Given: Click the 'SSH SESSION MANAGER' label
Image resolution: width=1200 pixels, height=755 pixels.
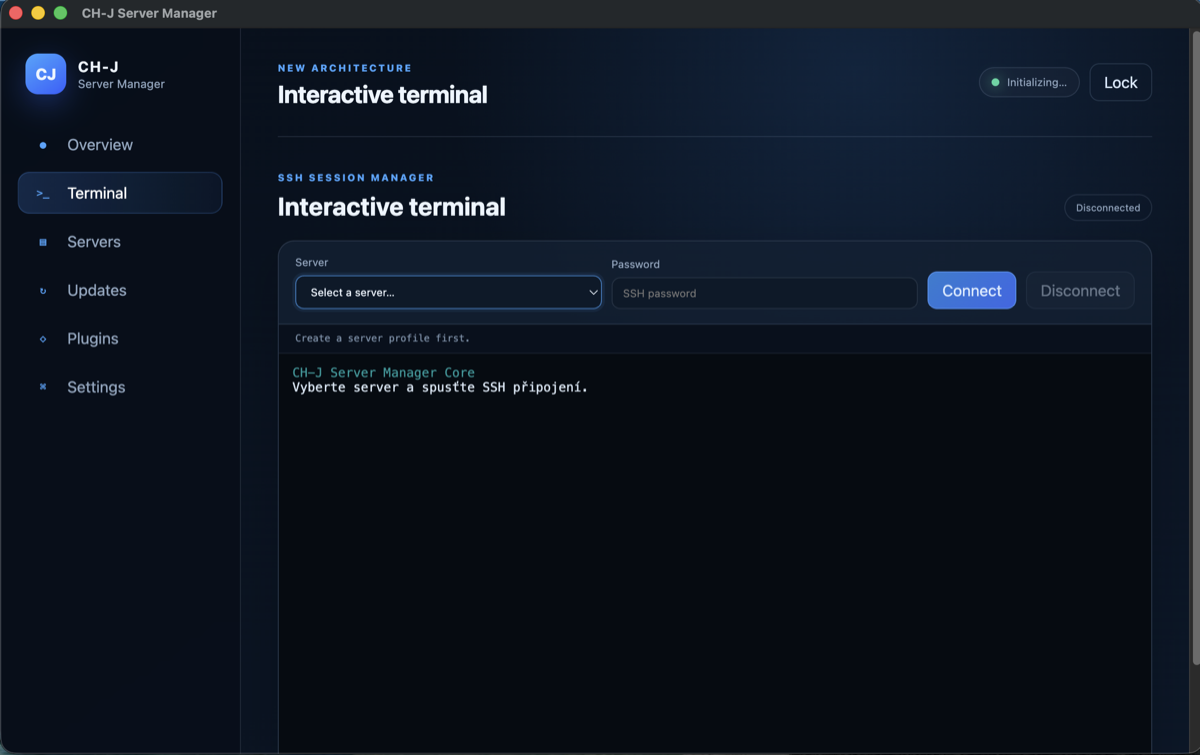Looking at the screenshot, I should click(356, 178).
